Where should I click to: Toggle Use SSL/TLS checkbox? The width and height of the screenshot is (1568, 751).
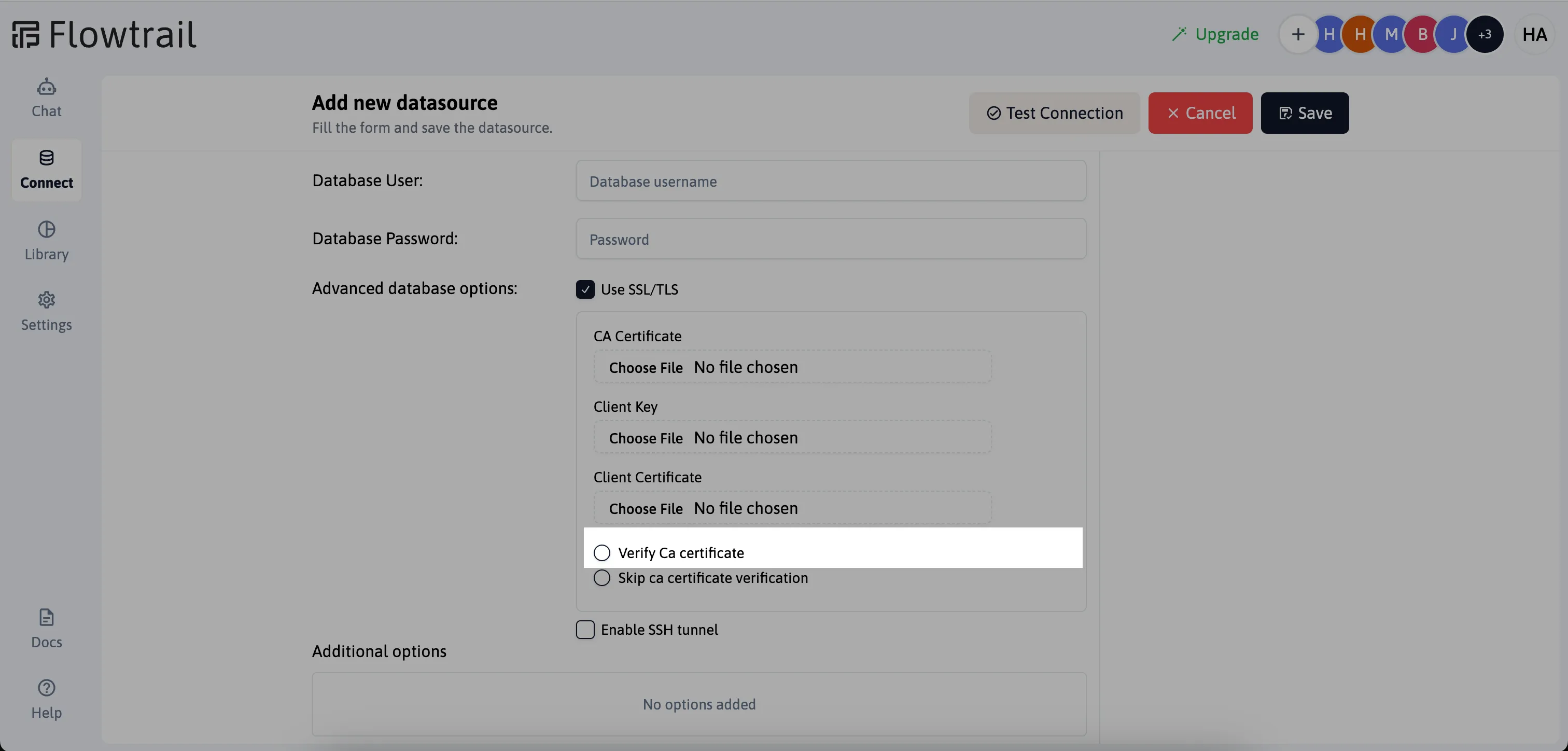point(585,289)
